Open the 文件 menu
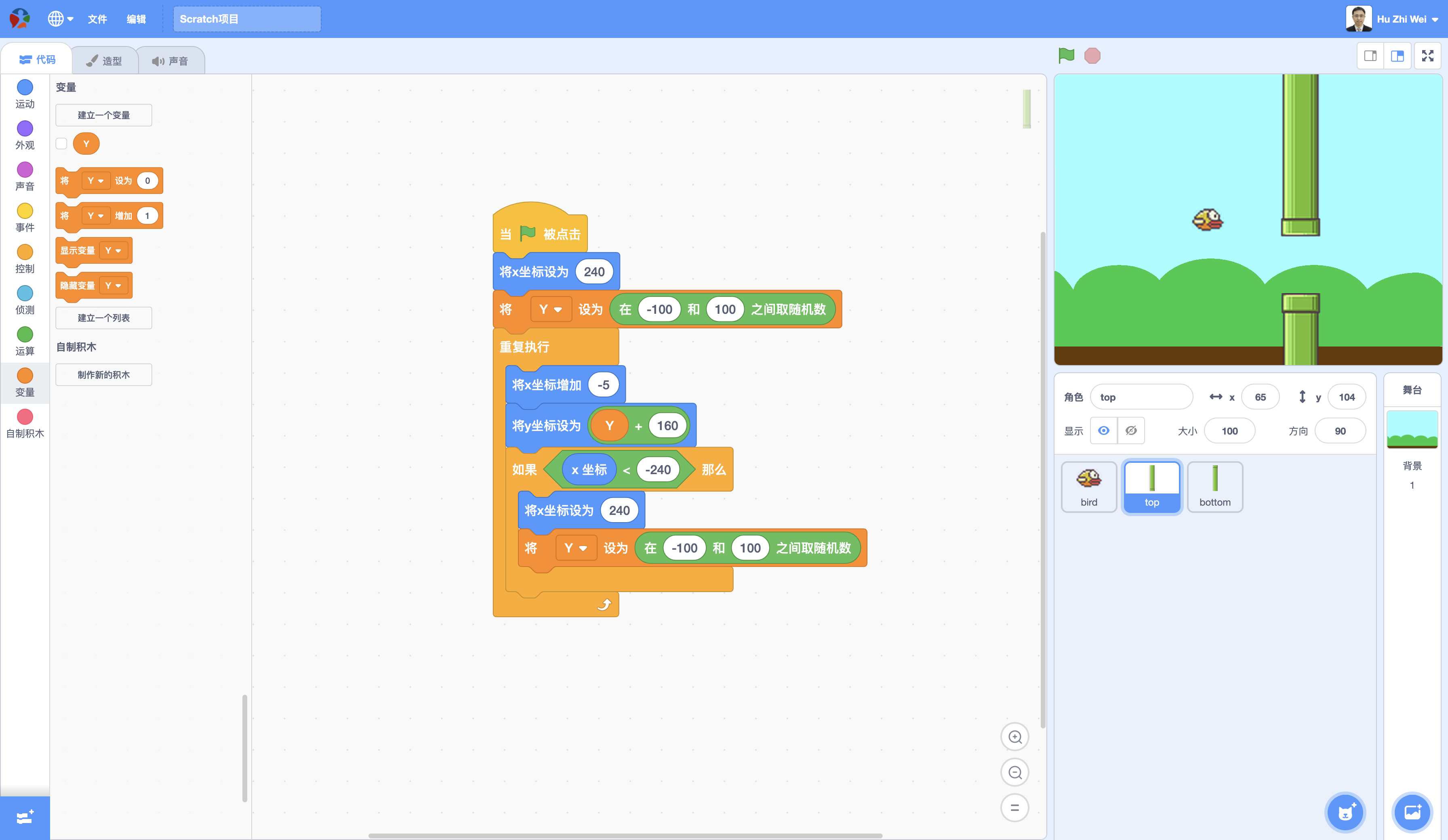Viewport: 1448px width, 840px height. click(x=97, y=19)
